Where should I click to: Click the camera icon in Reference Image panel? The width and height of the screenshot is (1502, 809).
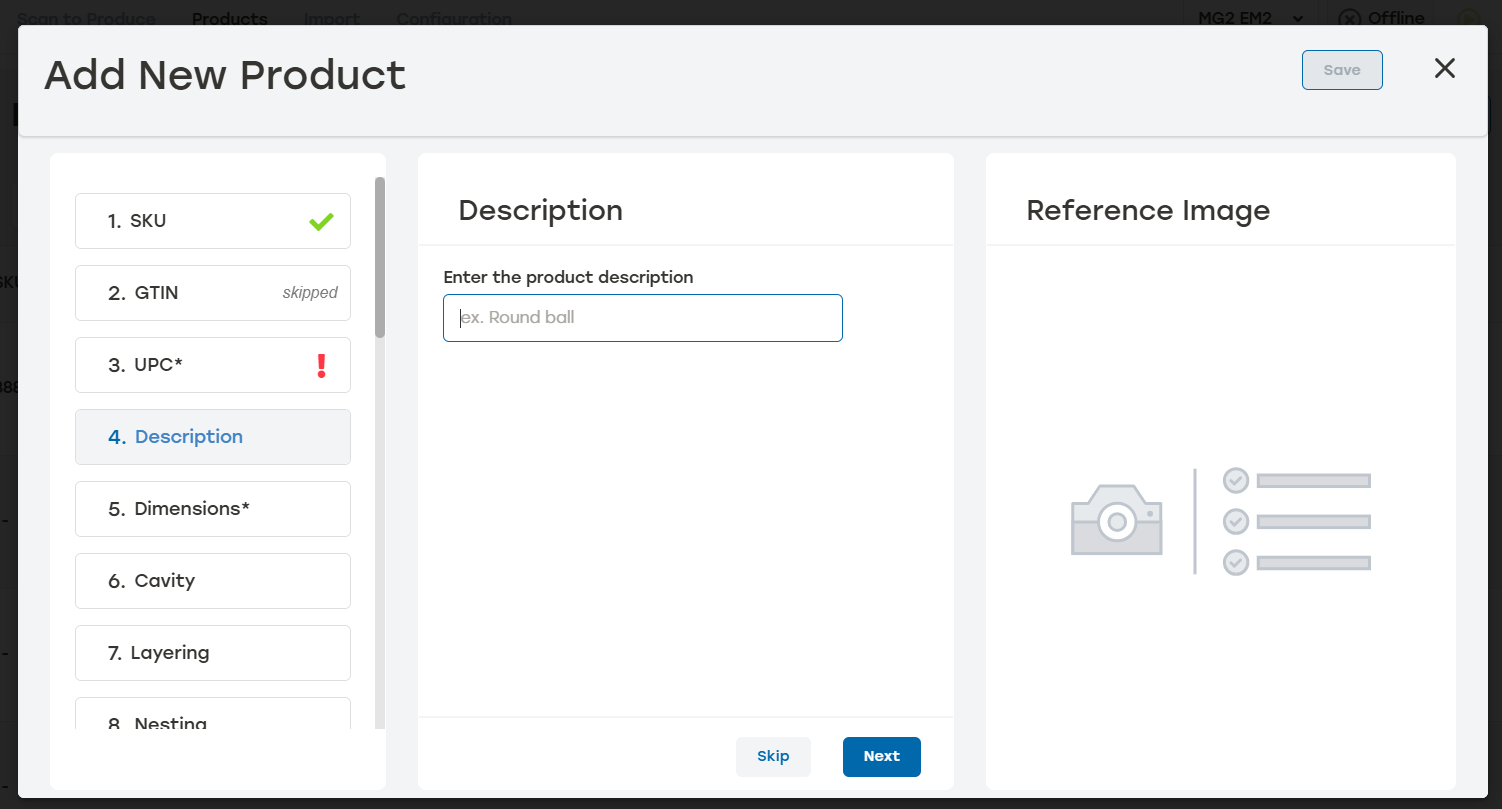pos(1116,520)
